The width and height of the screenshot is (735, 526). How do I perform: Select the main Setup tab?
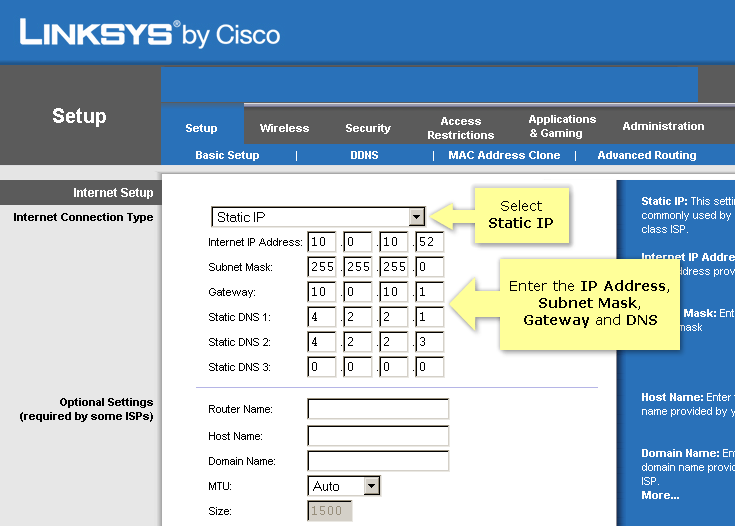click(201, 128)
